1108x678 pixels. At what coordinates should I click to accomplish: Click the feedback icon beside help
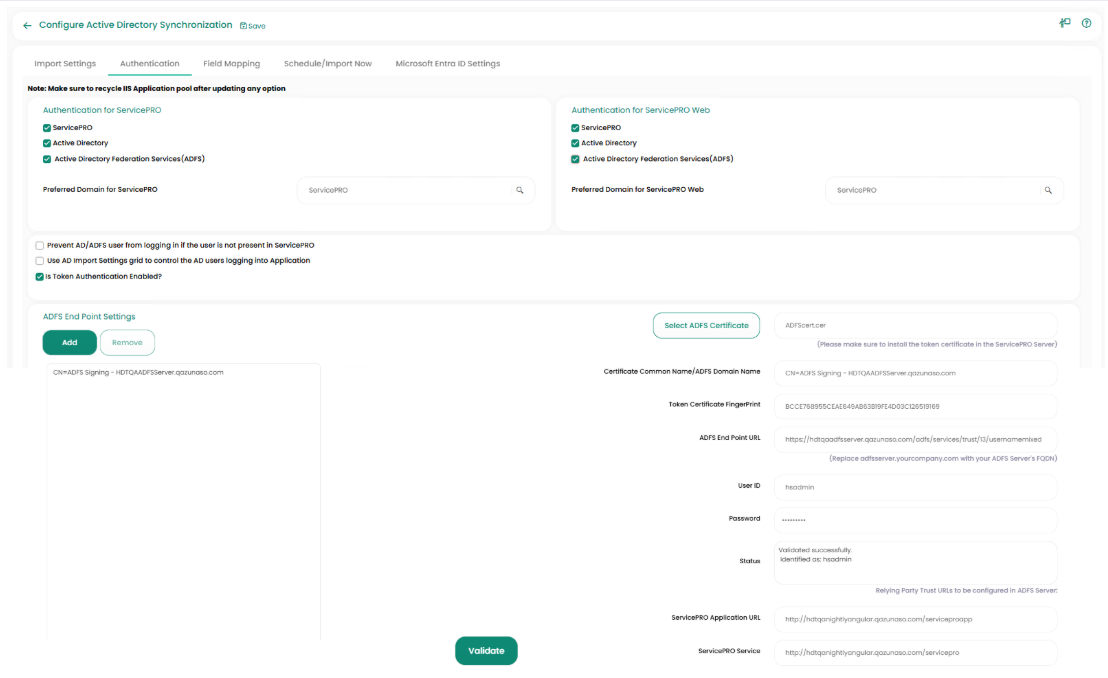point(1065,23)
